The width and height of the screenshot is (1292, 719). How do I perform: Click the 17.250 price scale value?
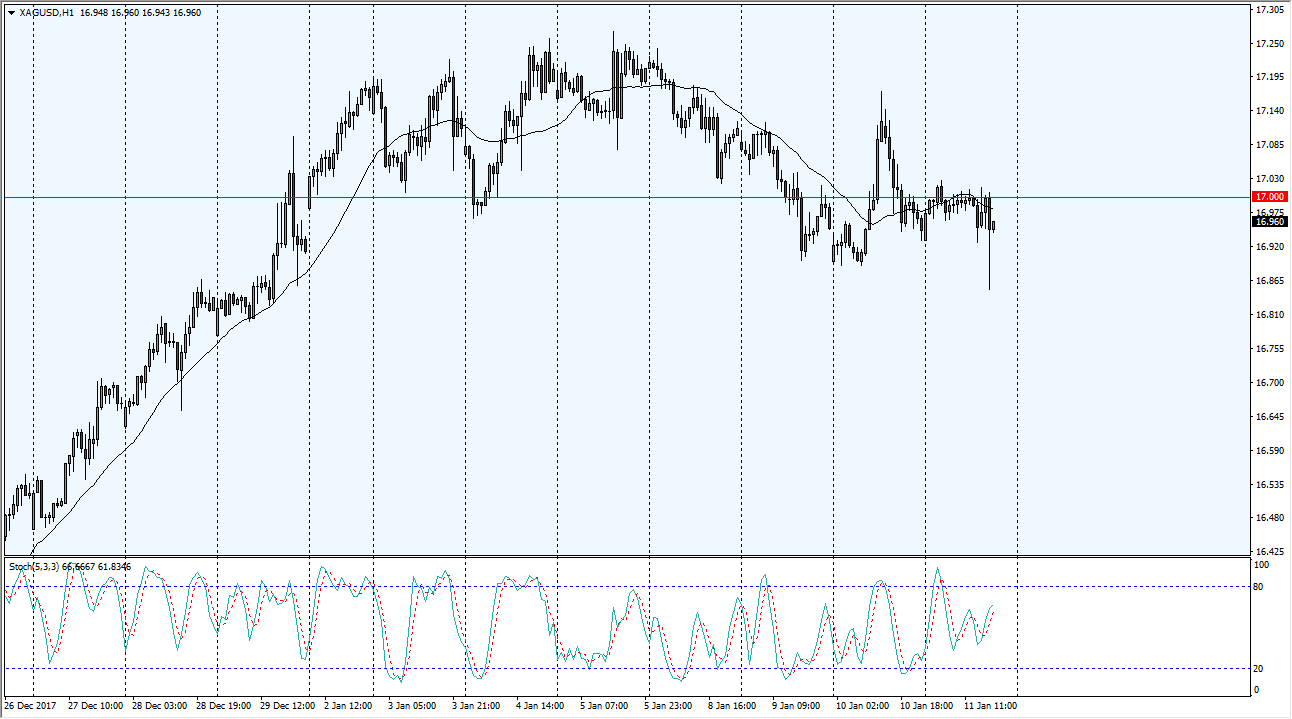pyautogui.click(x=1269, y=43)
